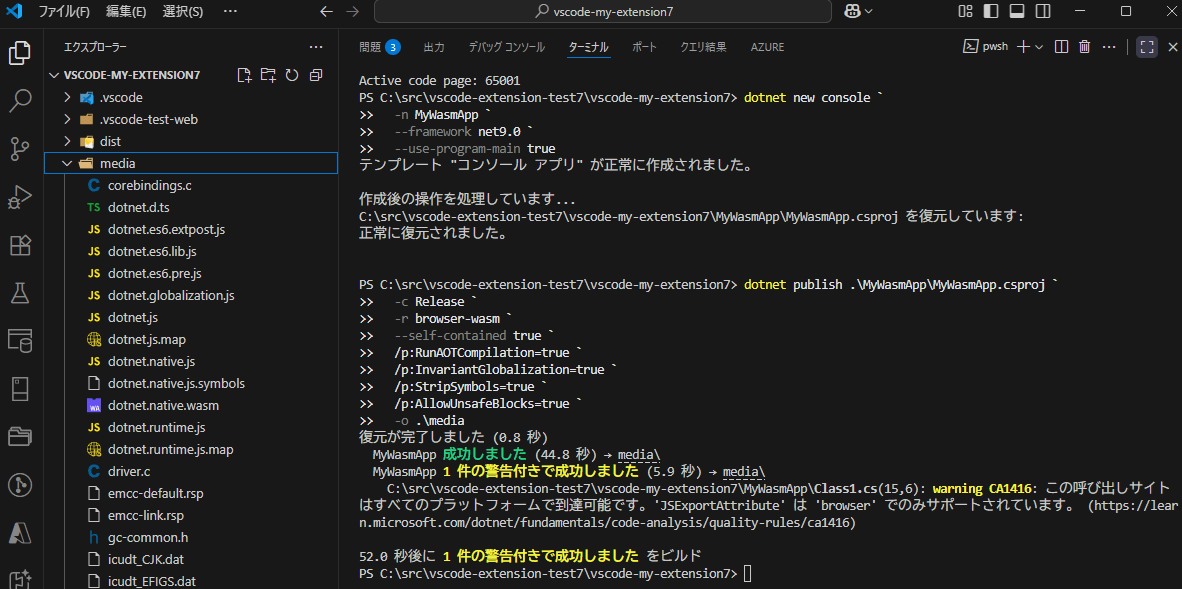Open the title bar overflow menu

231,11
